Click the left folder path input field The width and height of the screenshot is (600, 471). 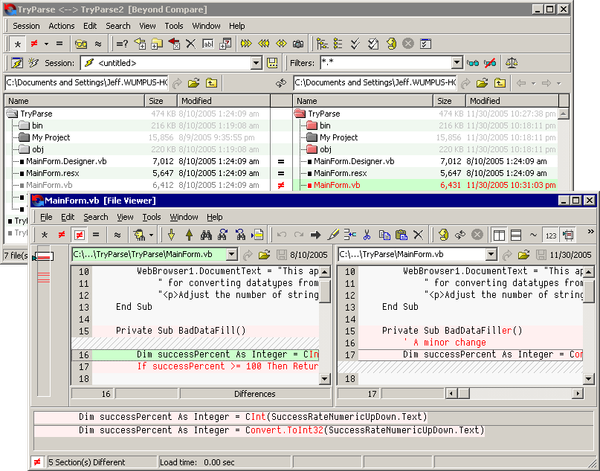86,83
